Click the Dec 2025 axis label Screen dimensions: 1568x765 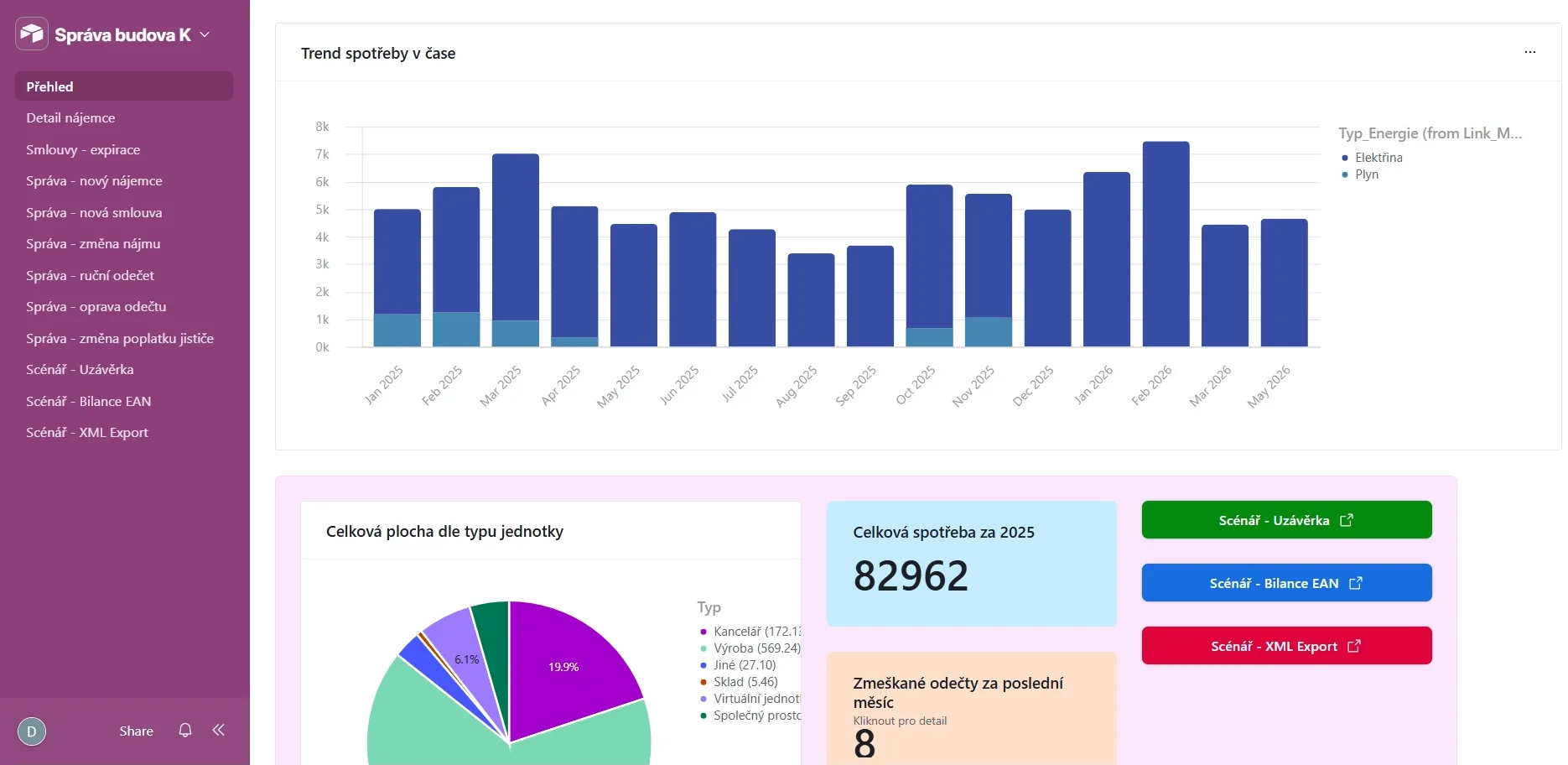(1033, 386)
